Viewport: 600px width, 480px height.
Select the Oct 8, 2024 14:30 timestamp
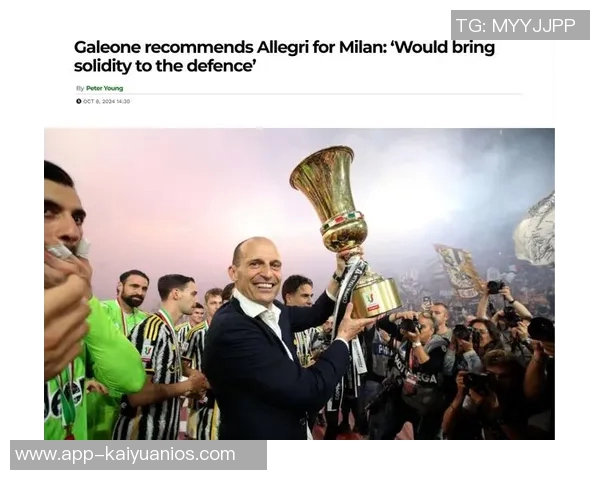click(x=106, y=101)
